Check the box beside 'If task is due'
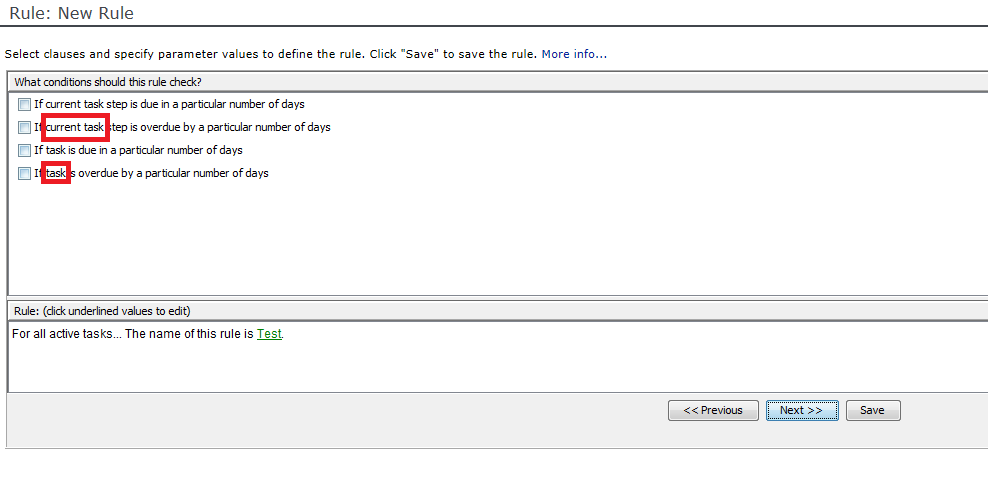 point(24,151)
